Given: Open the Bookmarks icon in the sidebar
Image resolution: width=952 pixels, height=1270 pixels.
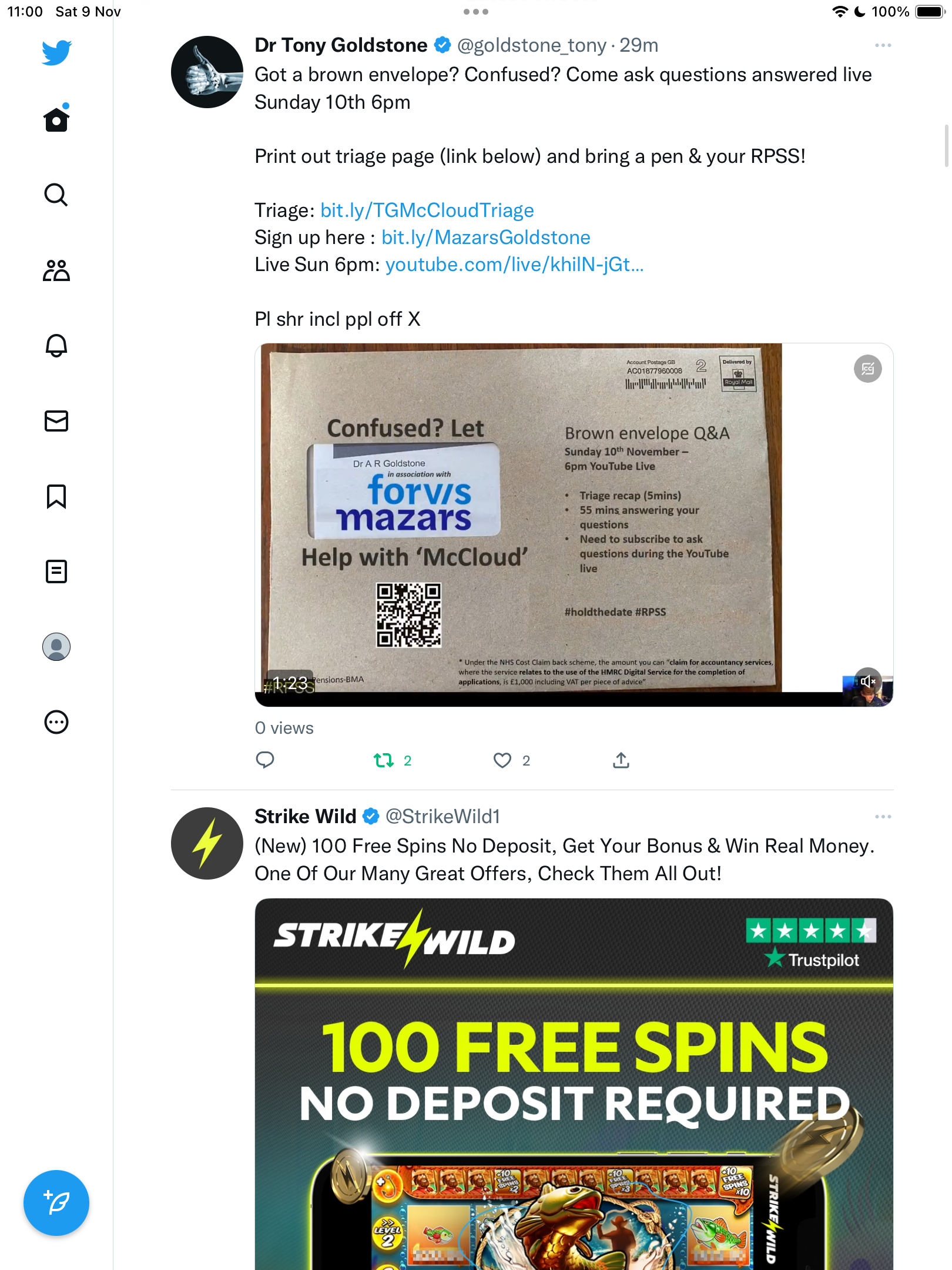Looking at the screenshot, I should (56, 496).
